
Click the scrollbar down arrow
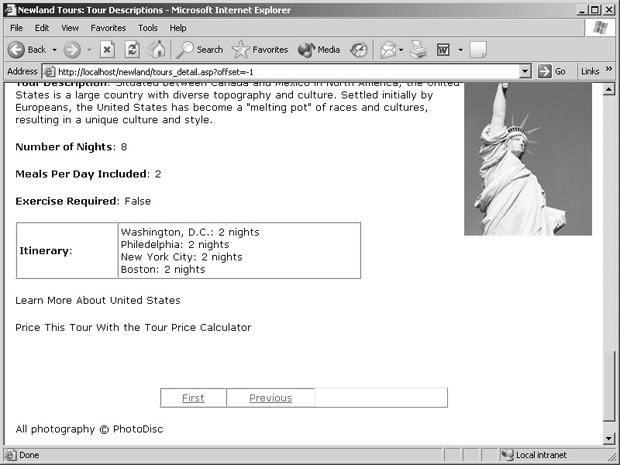pos(609,437)
